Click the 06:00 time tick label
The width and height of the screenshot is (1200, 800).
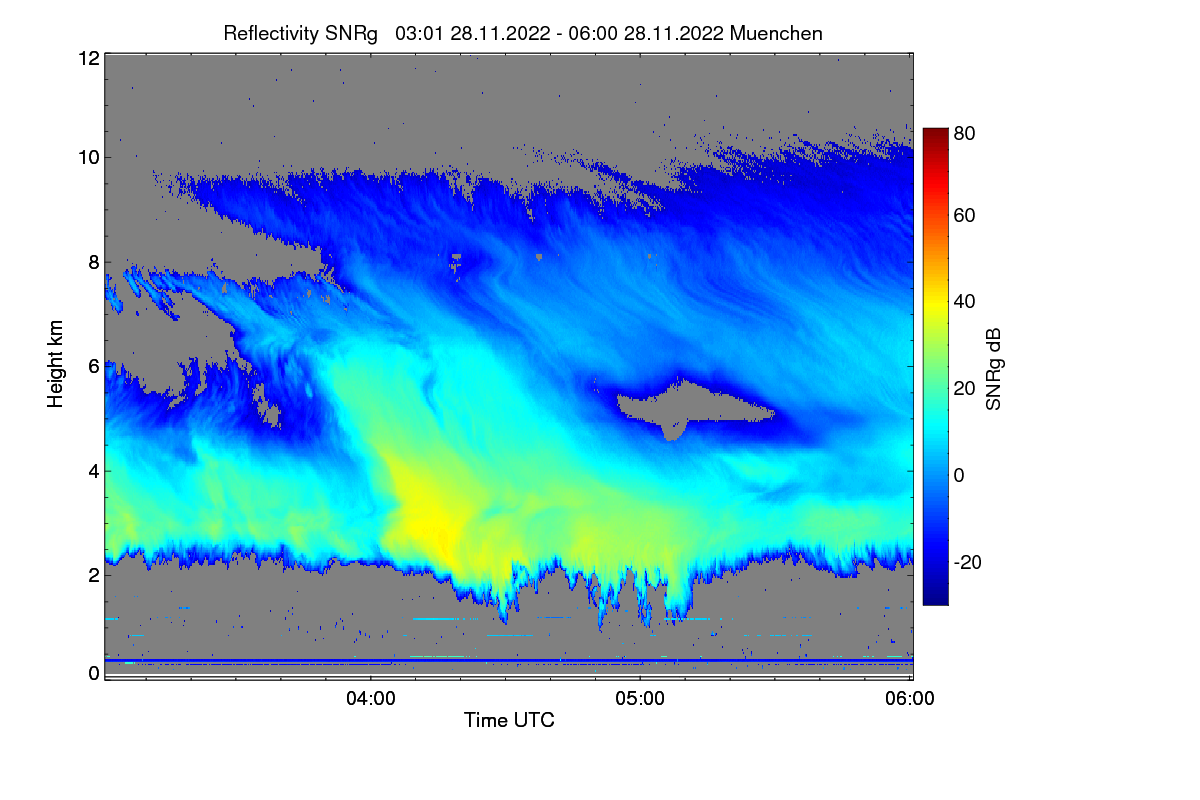(911, 699)
